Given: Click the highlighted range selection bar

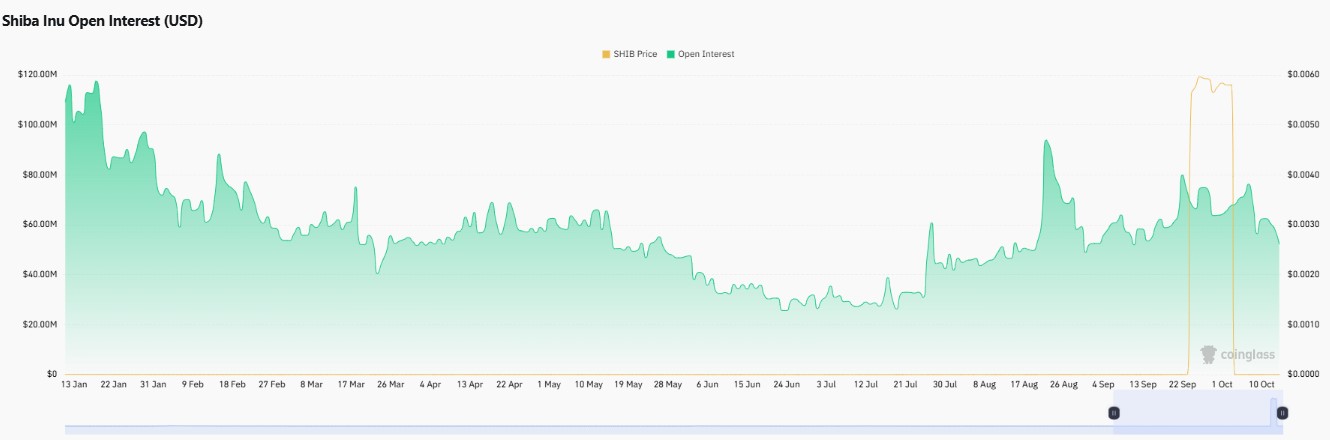Looking at the screenshot, I should pyautogui.click(x=1198, y=412).
